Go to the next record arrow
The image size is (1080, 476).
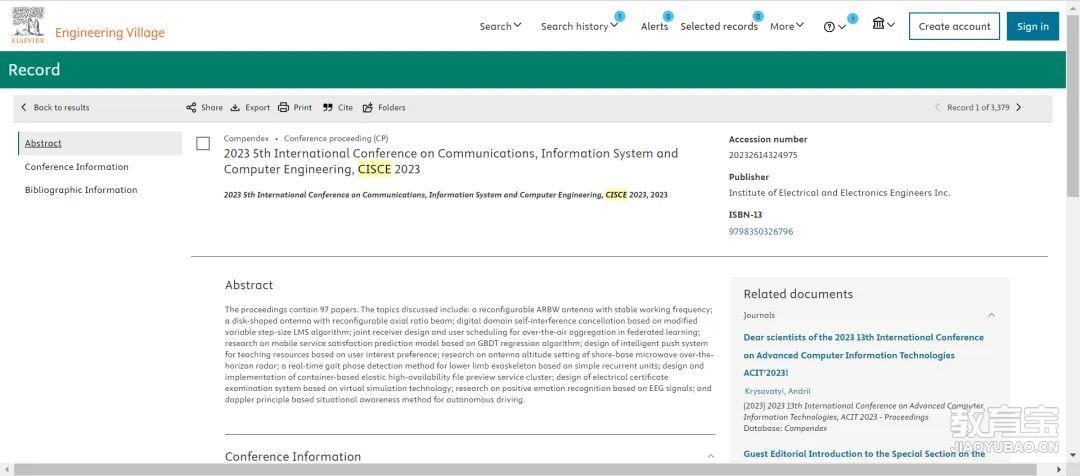click(x=1019, y=107)
